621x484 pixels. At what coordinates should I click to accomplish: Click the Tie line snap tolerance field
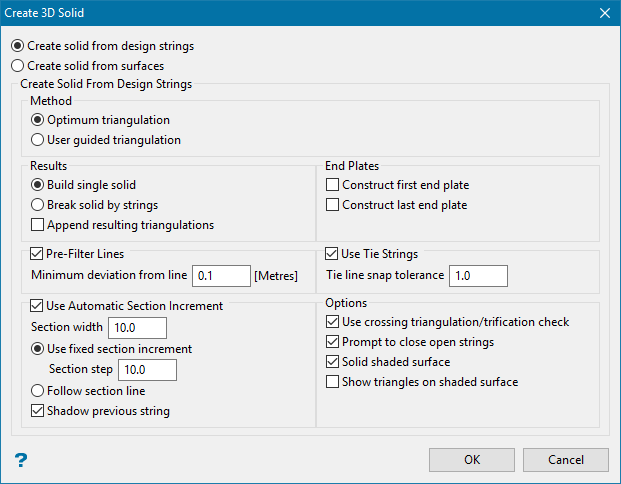pyautogui.click(x=478, y=275)
